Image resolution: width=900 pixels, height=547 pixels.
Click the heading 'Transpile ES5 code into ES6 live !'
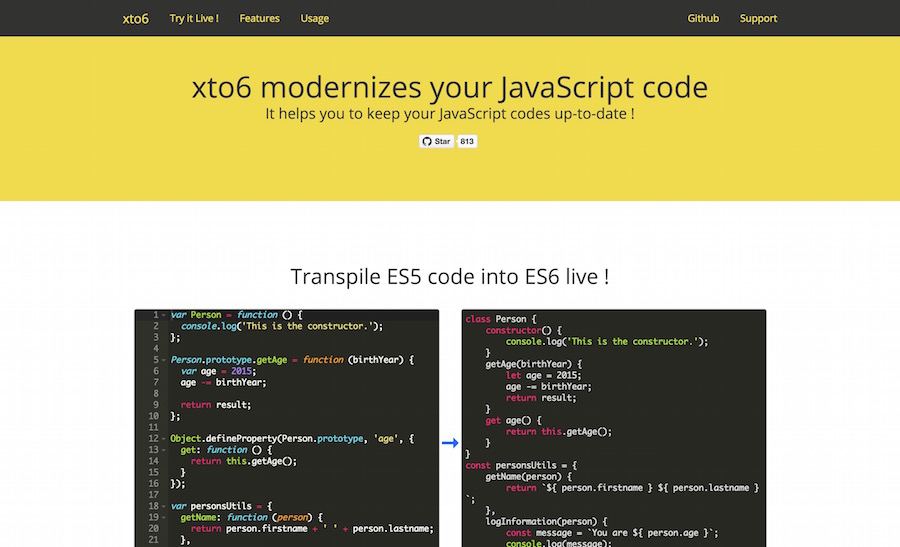point(450,277)
